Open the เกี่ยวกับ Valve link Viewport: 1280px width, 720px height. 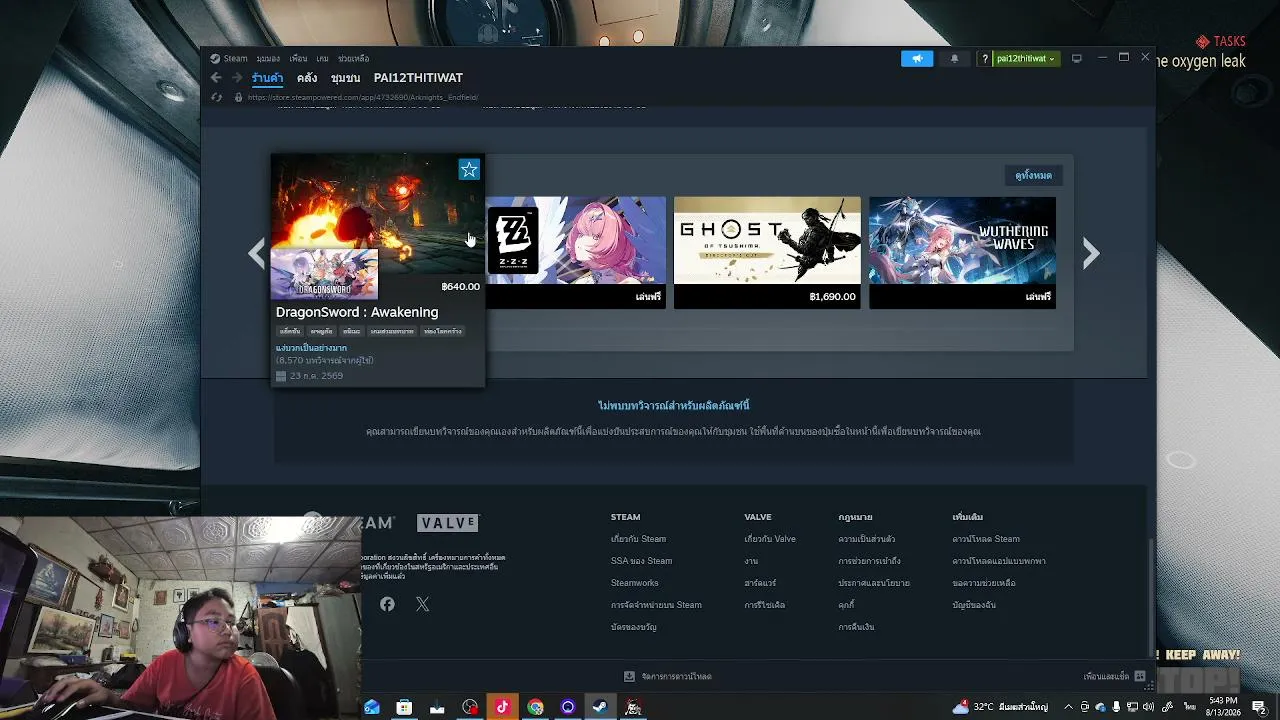coord(770,539)
